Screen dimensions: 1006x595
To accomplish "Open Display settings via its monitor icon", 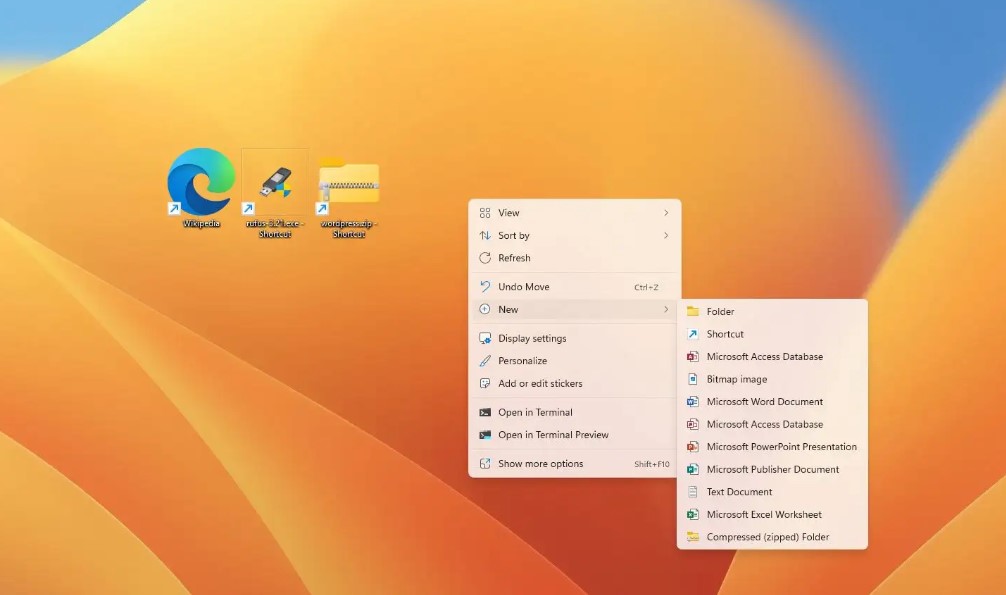I will pyautogui.click(x=485, y=338).
